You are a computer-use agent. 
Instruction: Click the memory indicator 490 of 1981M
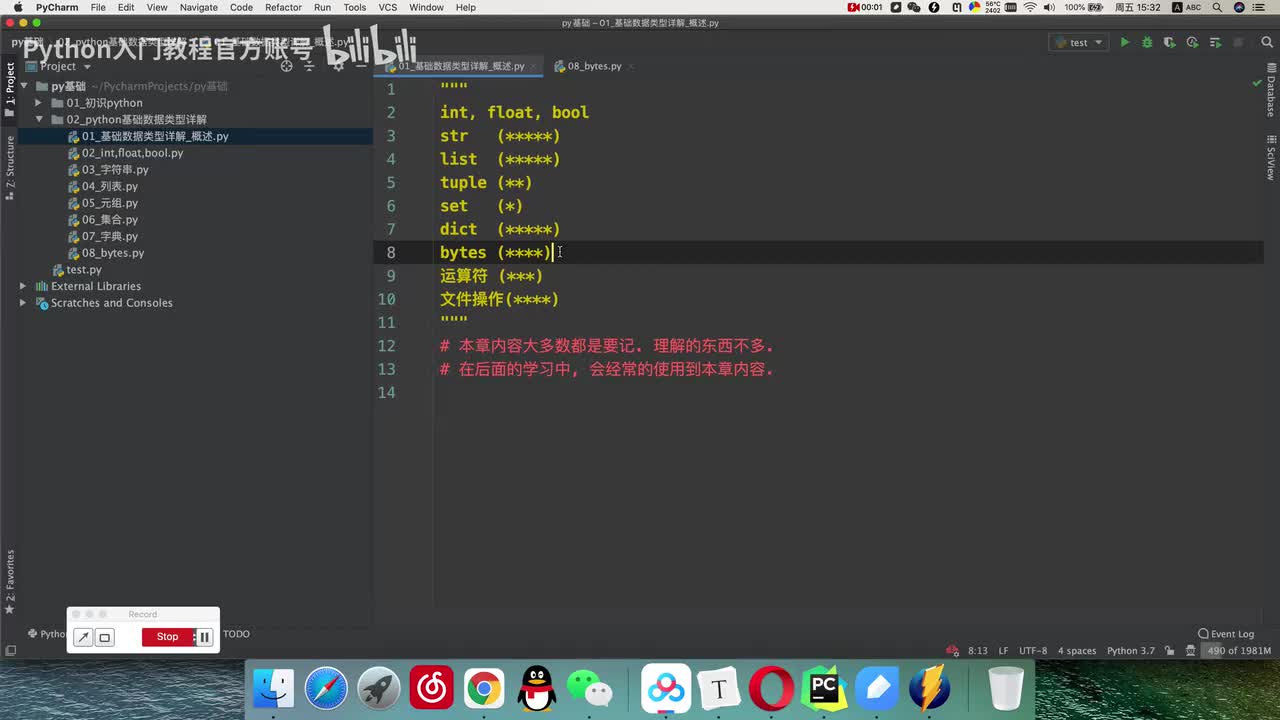click(1237, 651)
